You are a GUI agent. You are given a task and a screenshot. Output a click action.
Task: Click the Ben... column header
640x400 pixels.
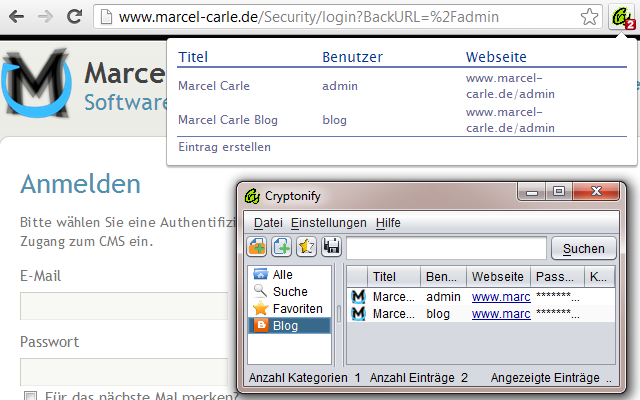click(444, 277)
